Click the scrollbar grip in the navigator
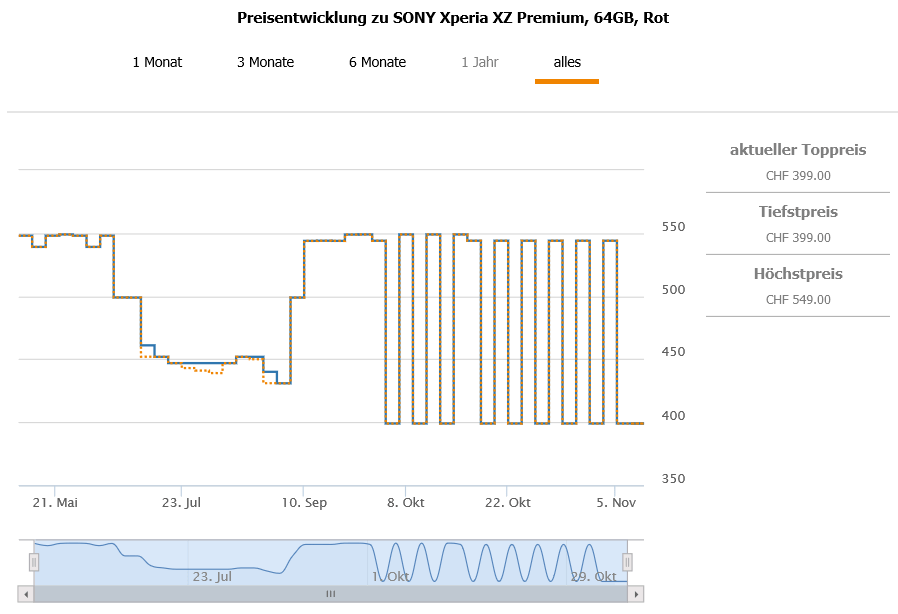Image resolution: width=898 pixels, height=614 pixels. click(331, 594)
